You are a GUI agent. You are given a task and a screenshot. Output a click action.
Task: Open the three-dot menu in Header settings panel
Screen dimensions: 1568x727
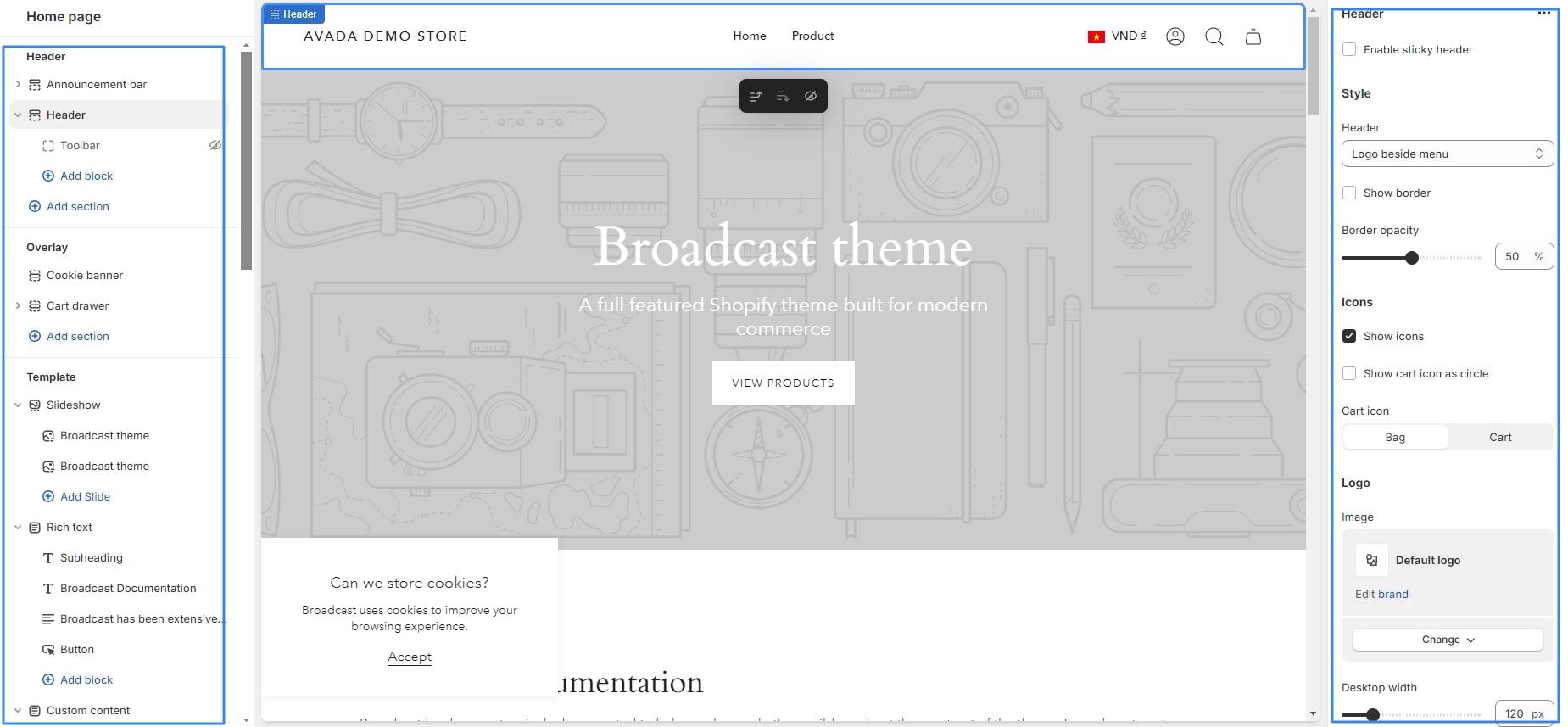pos(1543,13)
